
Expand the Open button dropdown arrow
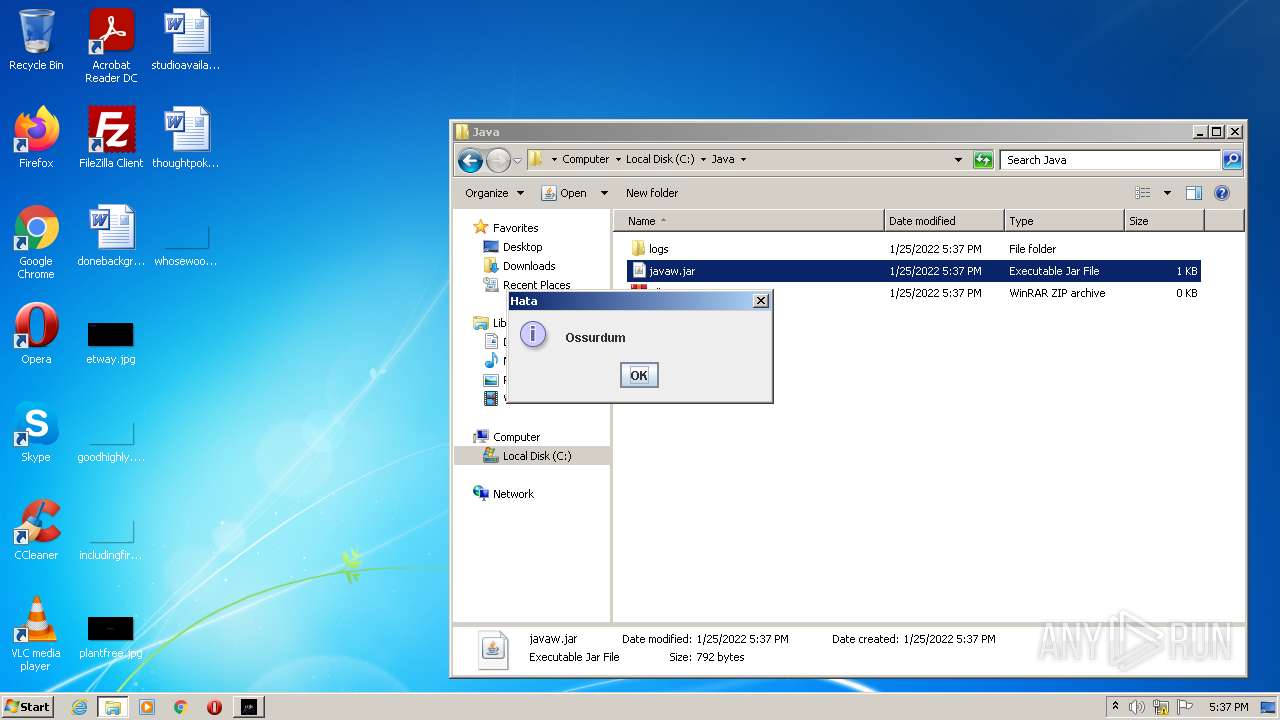[x=604, y=193]
